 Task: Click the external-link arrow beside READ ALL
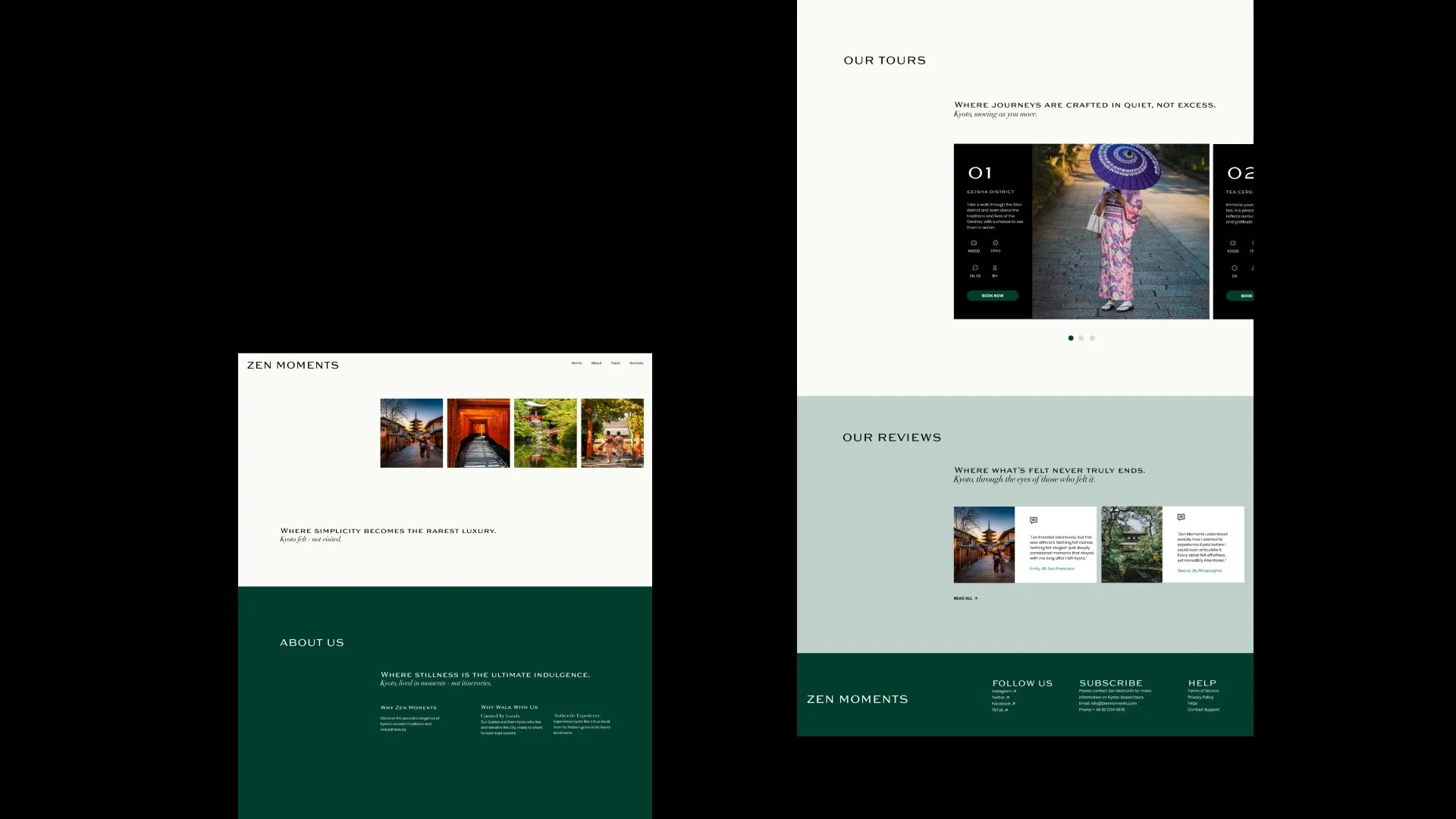coord(976,598)
